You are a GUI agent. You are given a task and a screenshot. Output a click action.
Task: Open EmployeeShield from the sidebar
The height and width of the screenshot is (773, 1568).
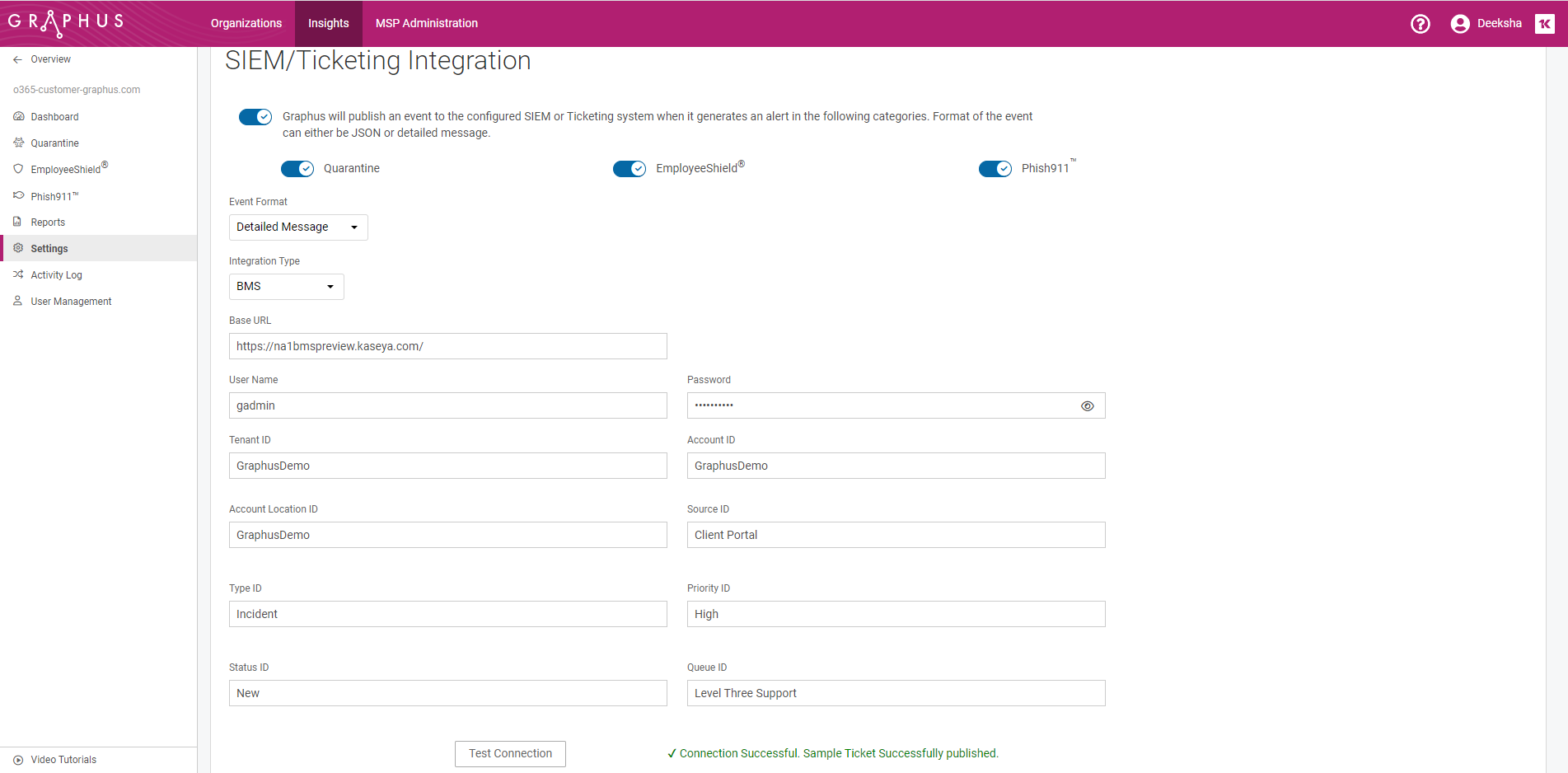click(x=18, y=169)
